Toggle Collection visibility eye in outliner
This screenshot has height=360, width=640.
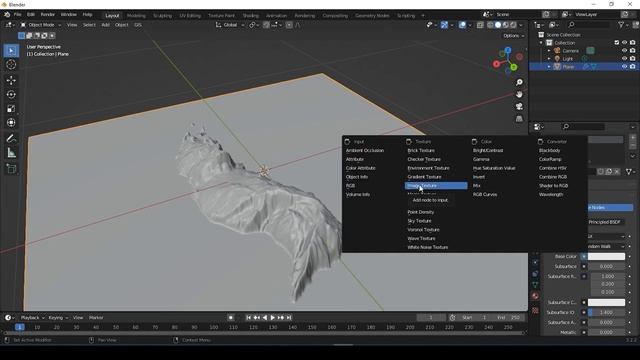point(624,42)
